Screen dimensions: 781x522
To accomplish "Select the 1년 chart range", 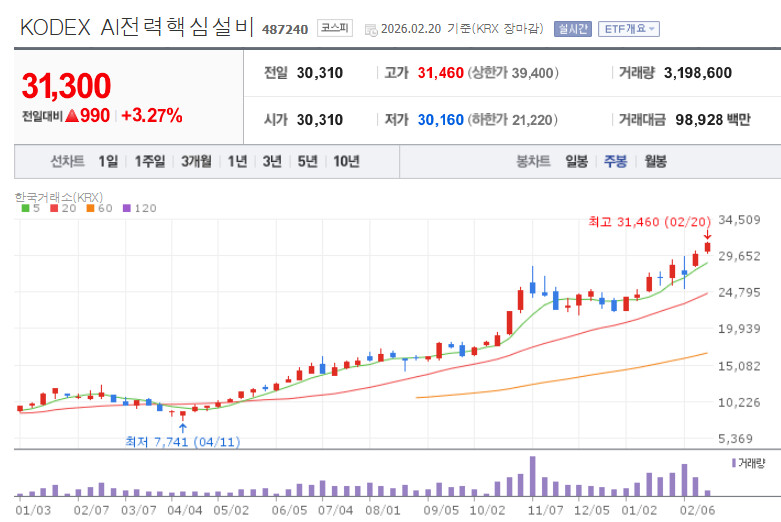I will coord(238,161).
